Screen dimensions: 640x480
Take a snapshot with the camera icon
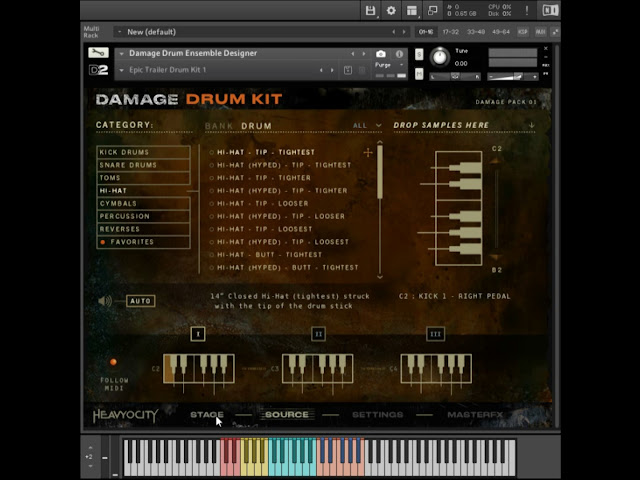[380, 54]
